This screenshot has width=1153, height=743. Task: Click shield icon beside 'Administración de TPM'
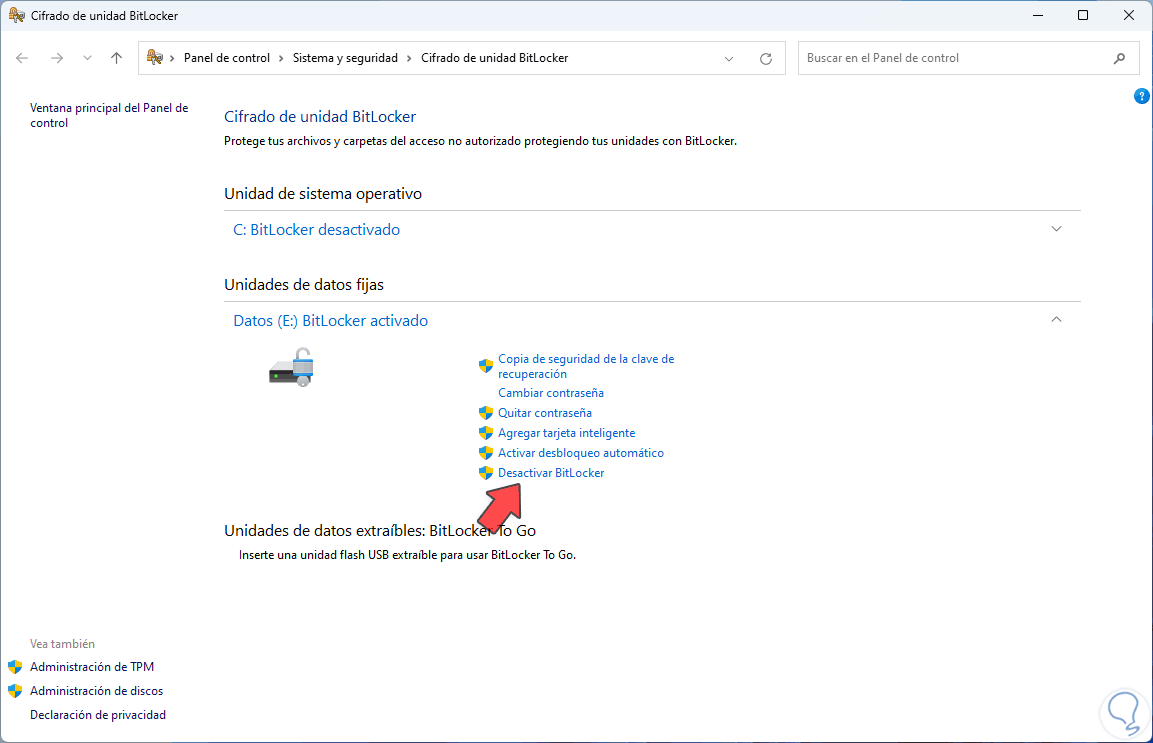pyautogui.click(x=15, y=667)
